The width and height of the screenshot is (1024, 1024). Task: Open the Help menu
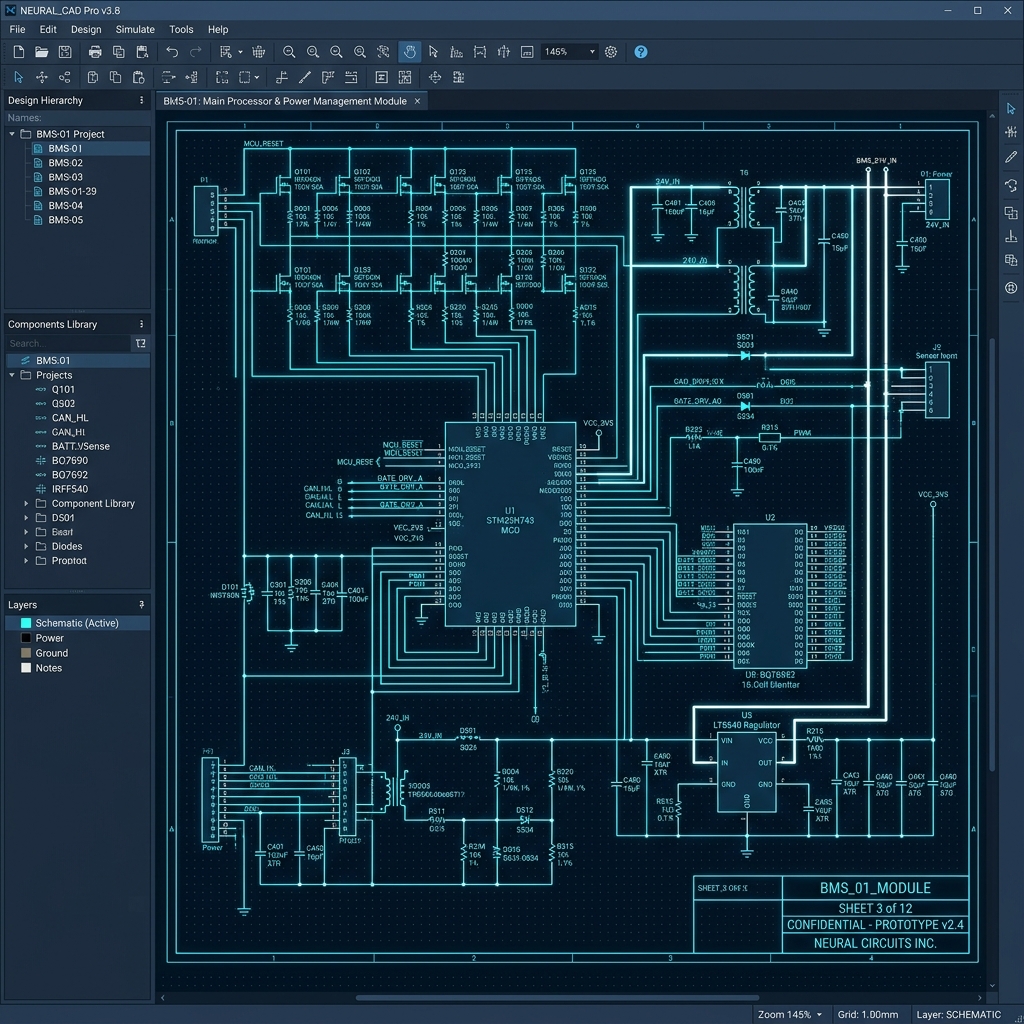[218, 29]
